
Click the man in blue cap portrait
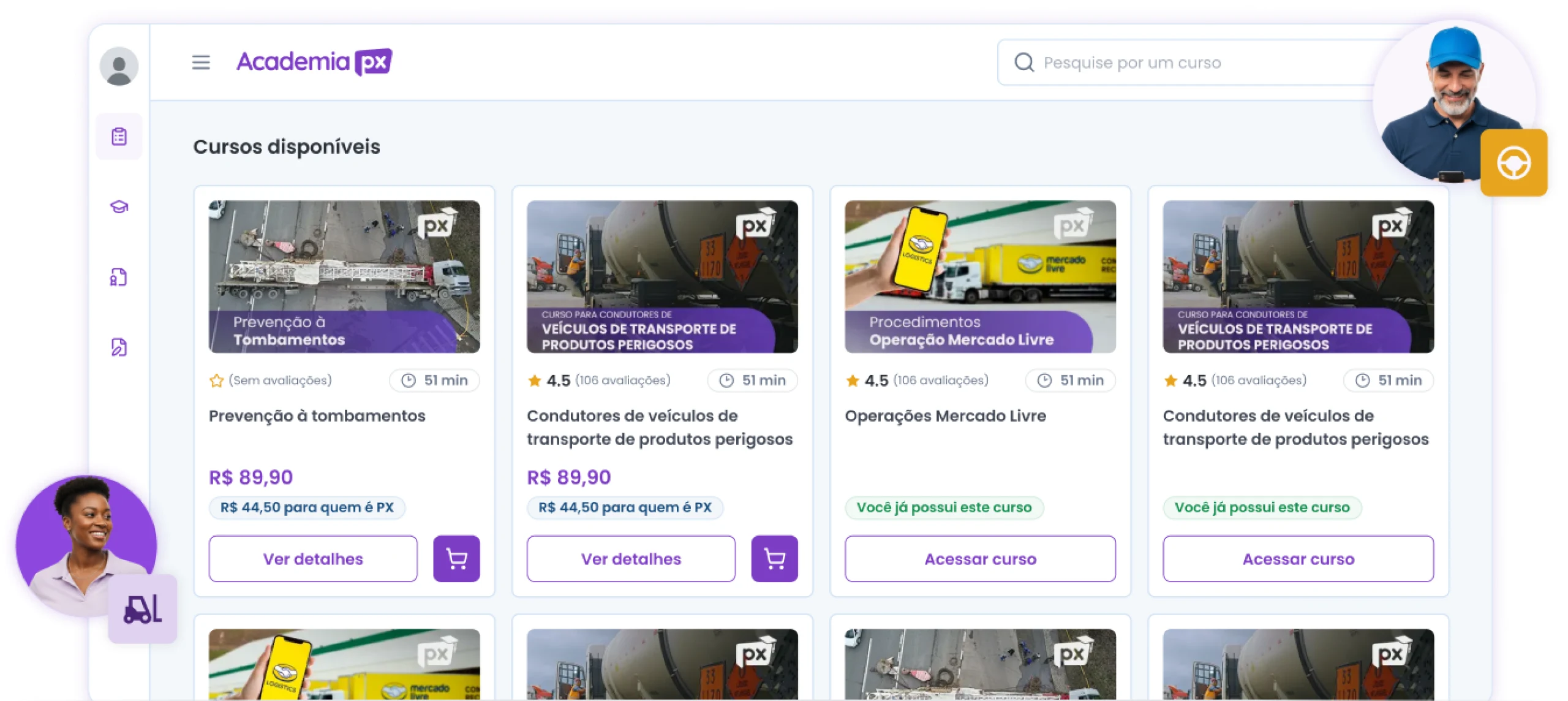click(x=1453, y=102)
